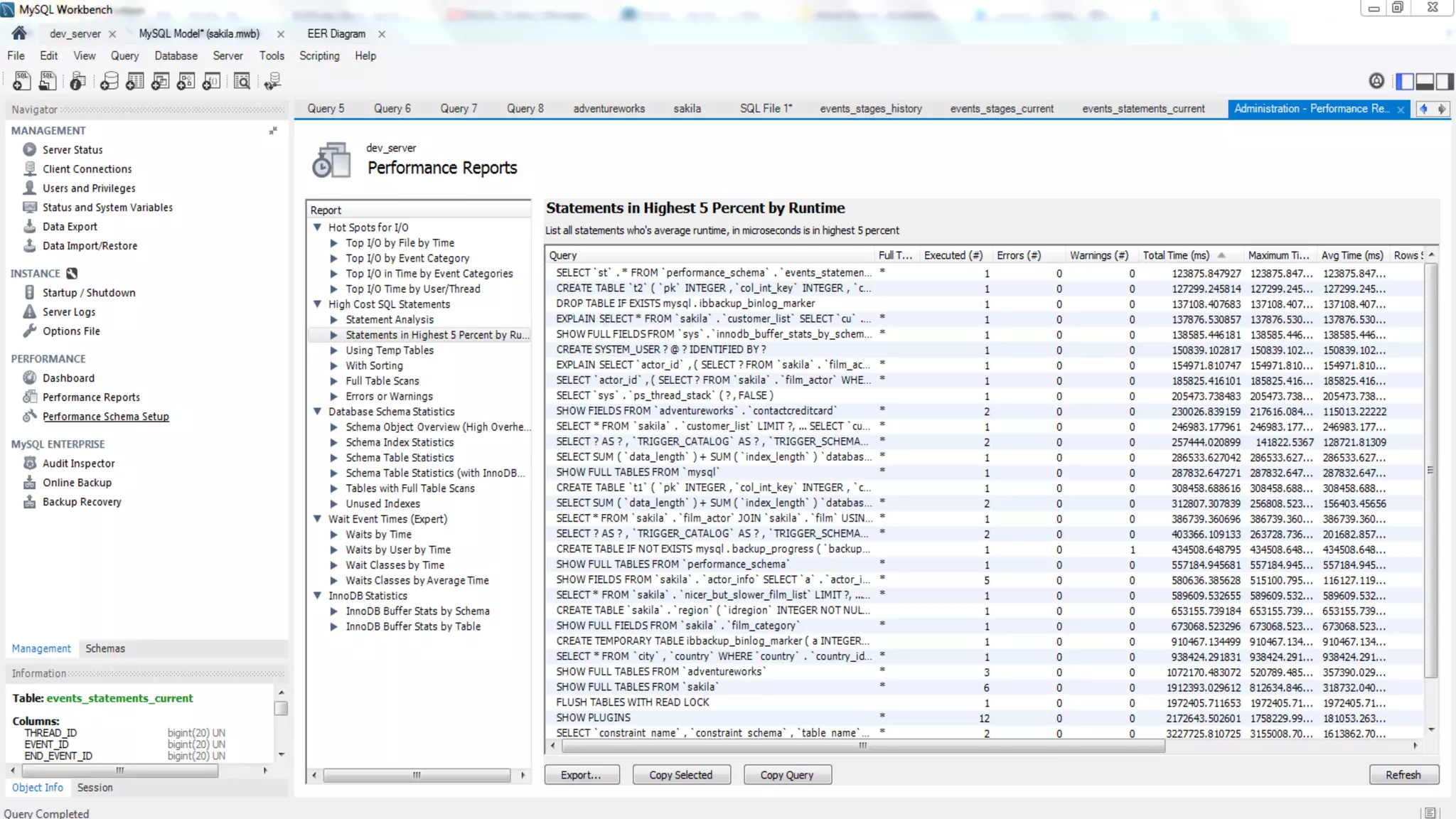
Task: Click the Copy Selected button
Action: tap(681, 775)
